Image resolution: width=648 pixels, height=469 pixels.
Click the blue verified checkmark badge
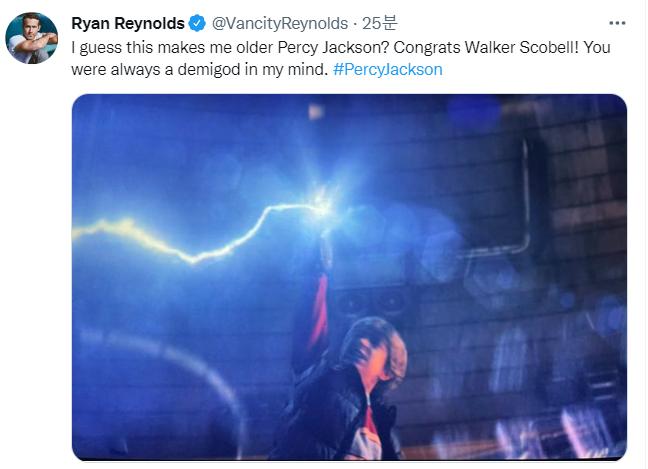click(197, 24)
